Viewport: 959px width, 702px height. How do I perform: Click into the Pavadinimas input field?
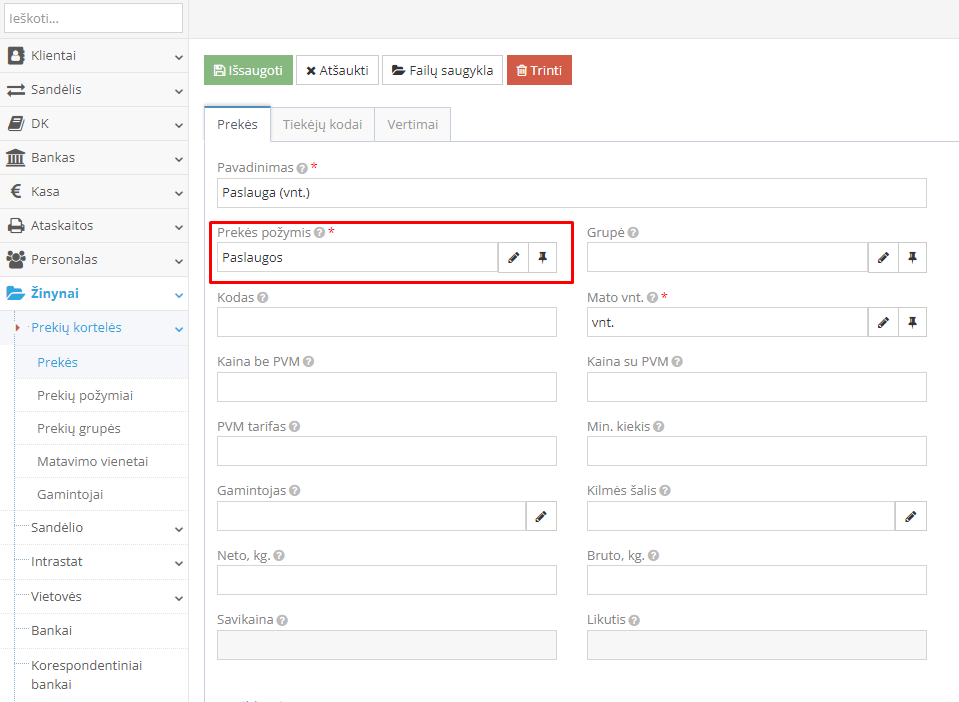(x=572, y=193)
